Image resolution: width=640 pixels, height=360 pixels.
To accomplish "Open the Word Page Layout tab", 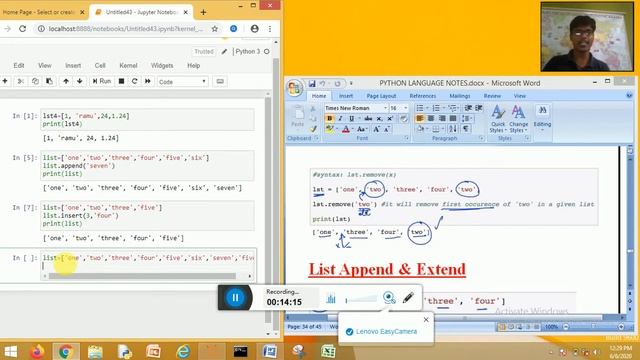I will point(381,96).
